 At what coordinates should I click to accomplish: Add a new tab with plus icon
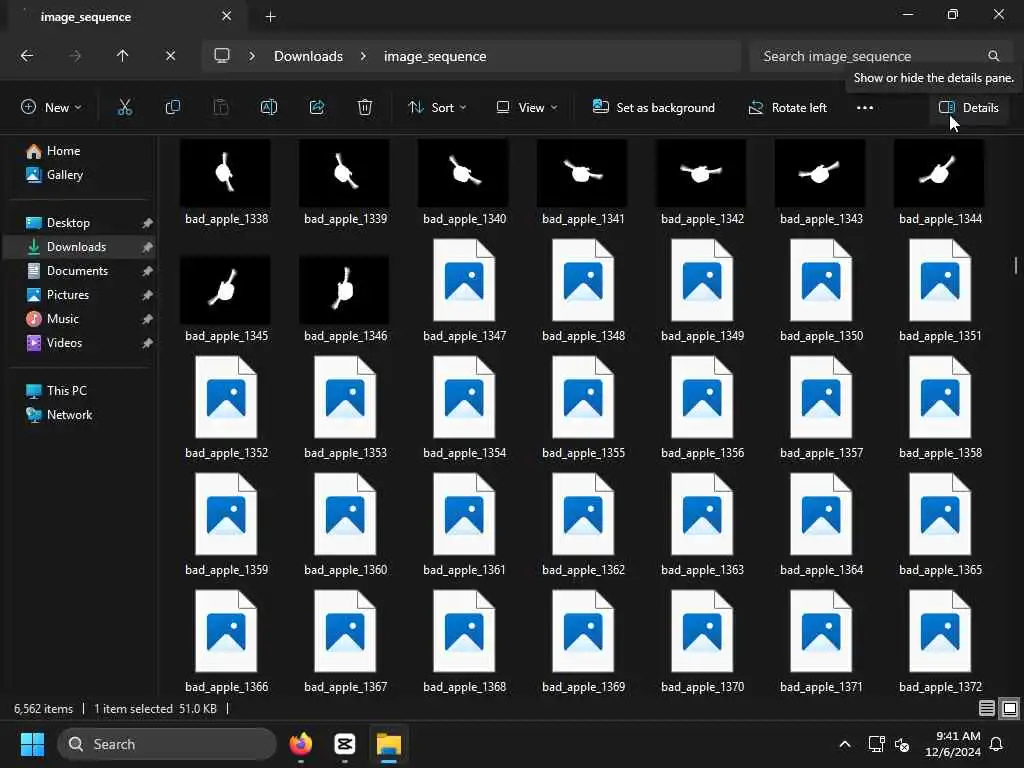click(x=270, y=17)
